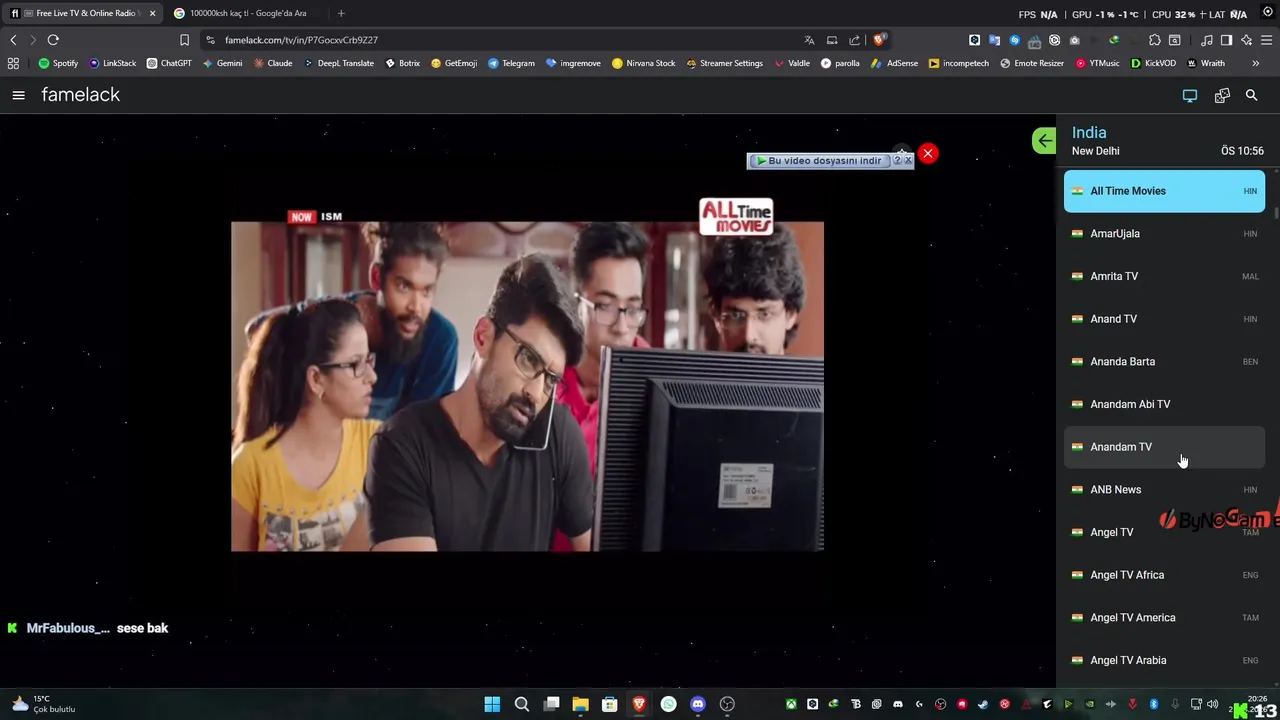Viewport: 1280px width, 720px height.
Task: Open OBS Studio from taskbar
Action: click(x=727, y=704)
